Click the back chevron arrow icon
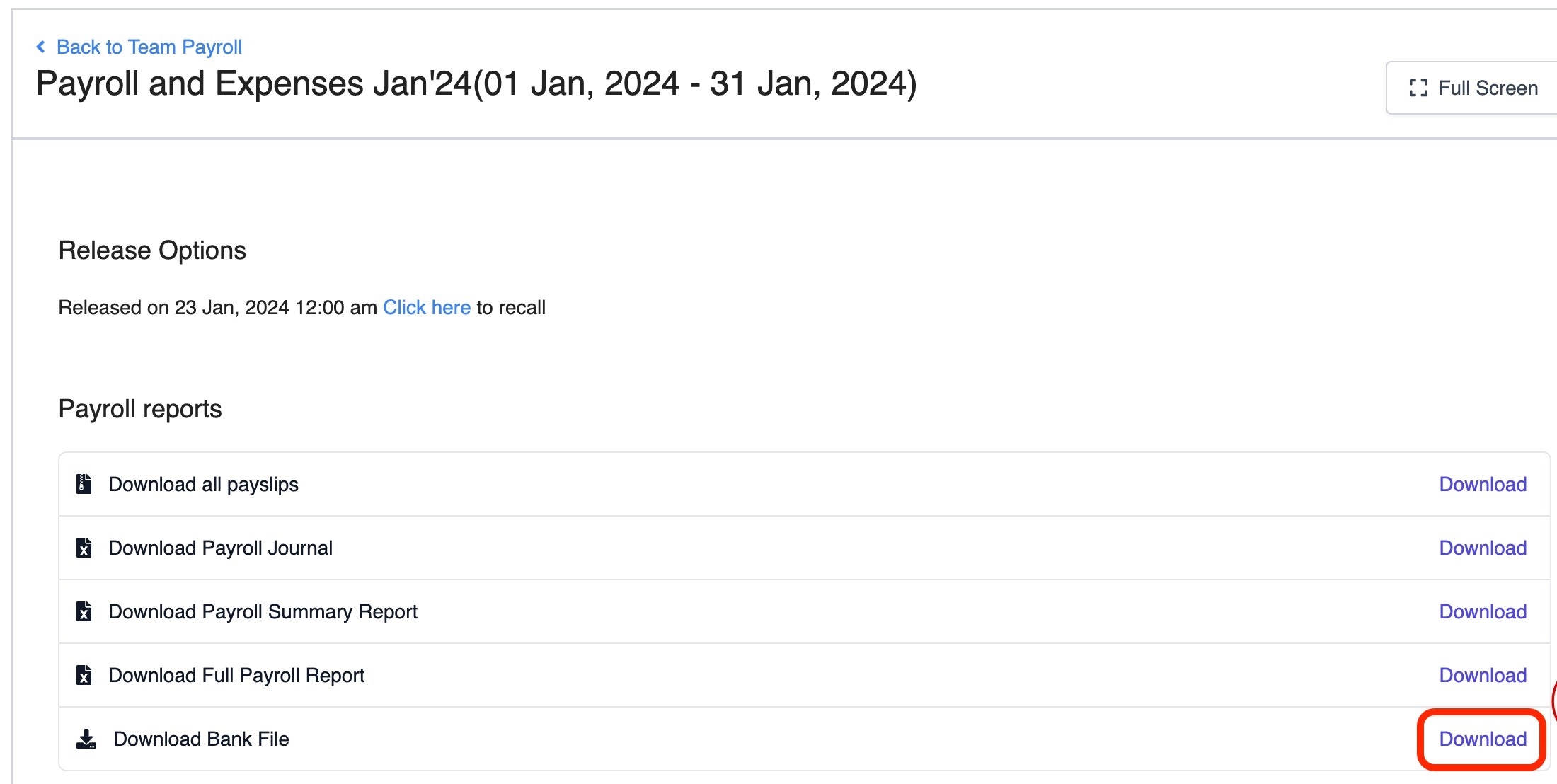This screenshot has height=784, width=1557. (x=41, y=47)
